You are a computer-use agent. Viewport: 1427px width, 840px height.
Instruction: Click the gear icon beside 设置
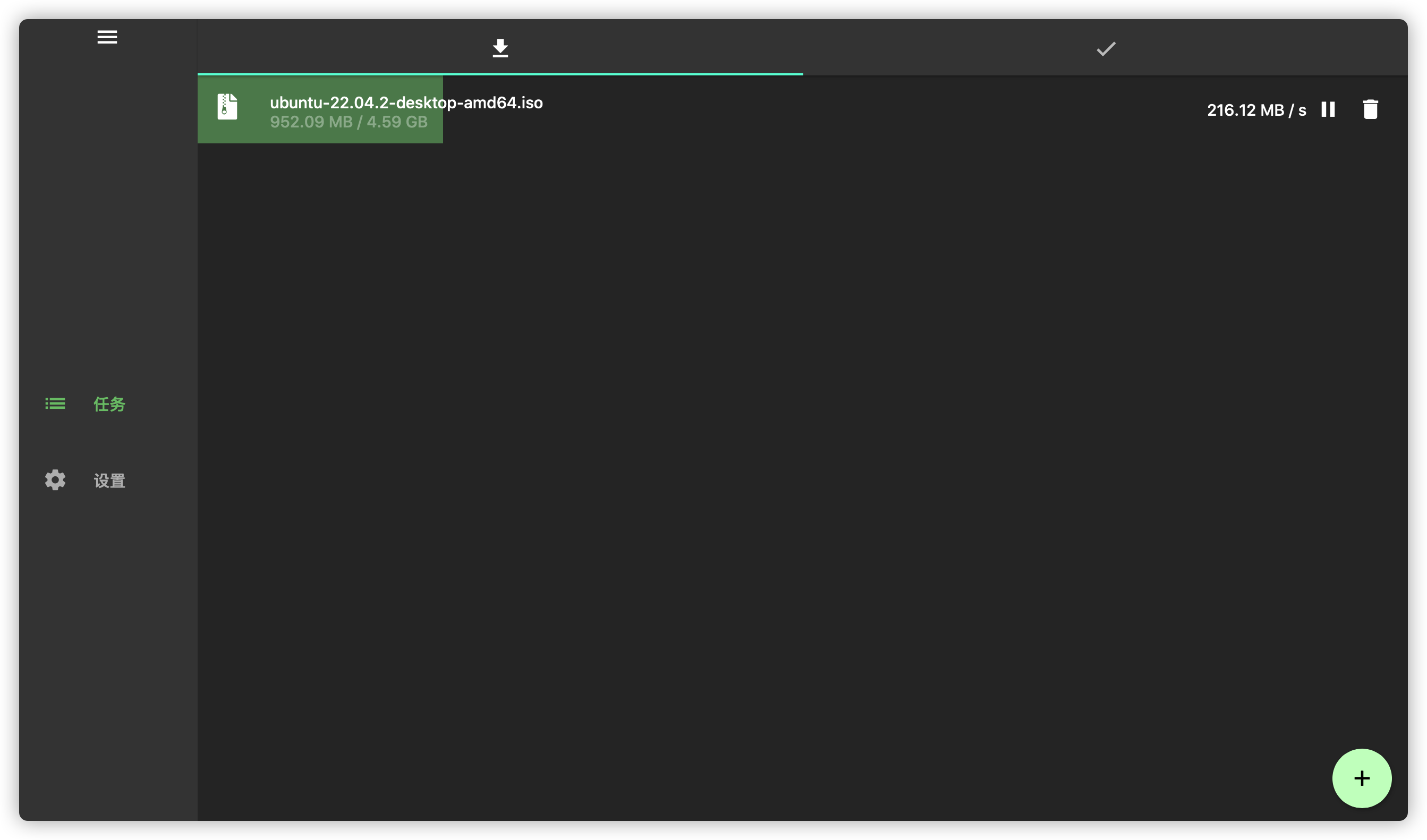pyautogui.click(x=55, y=480)
